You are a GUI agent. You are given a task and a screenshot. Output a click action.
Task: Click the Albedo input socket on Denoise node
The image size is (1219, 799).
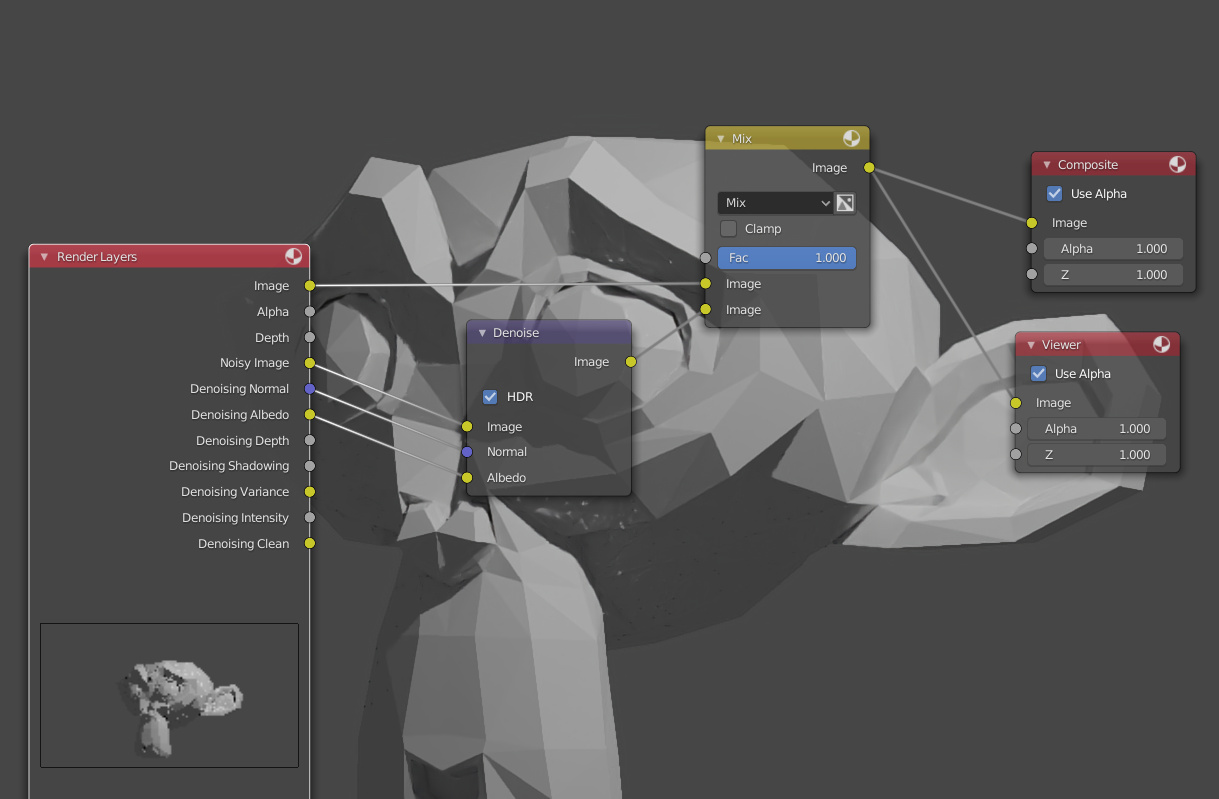point(466,478)
